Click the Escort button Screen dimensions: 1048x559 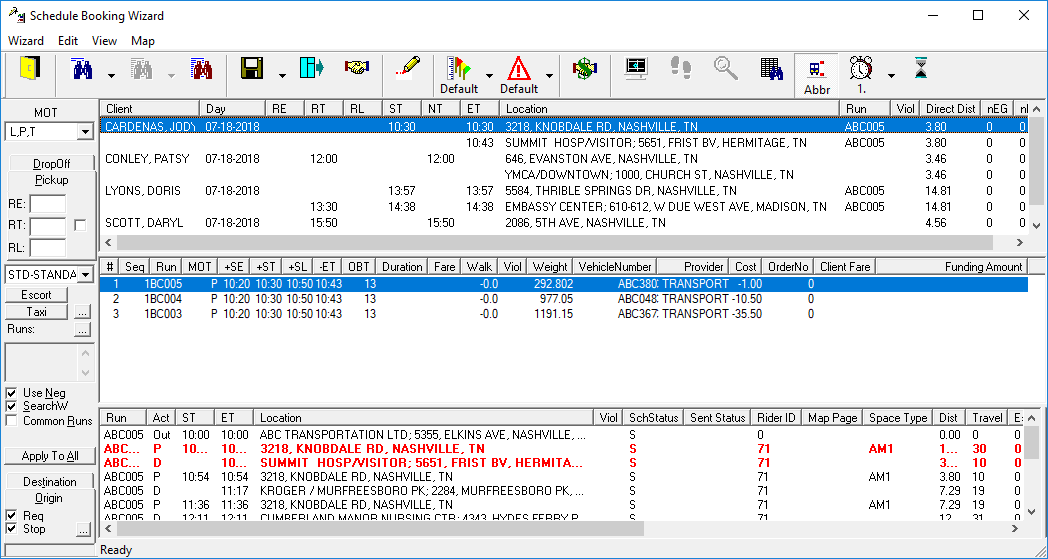tap(36, 295)
